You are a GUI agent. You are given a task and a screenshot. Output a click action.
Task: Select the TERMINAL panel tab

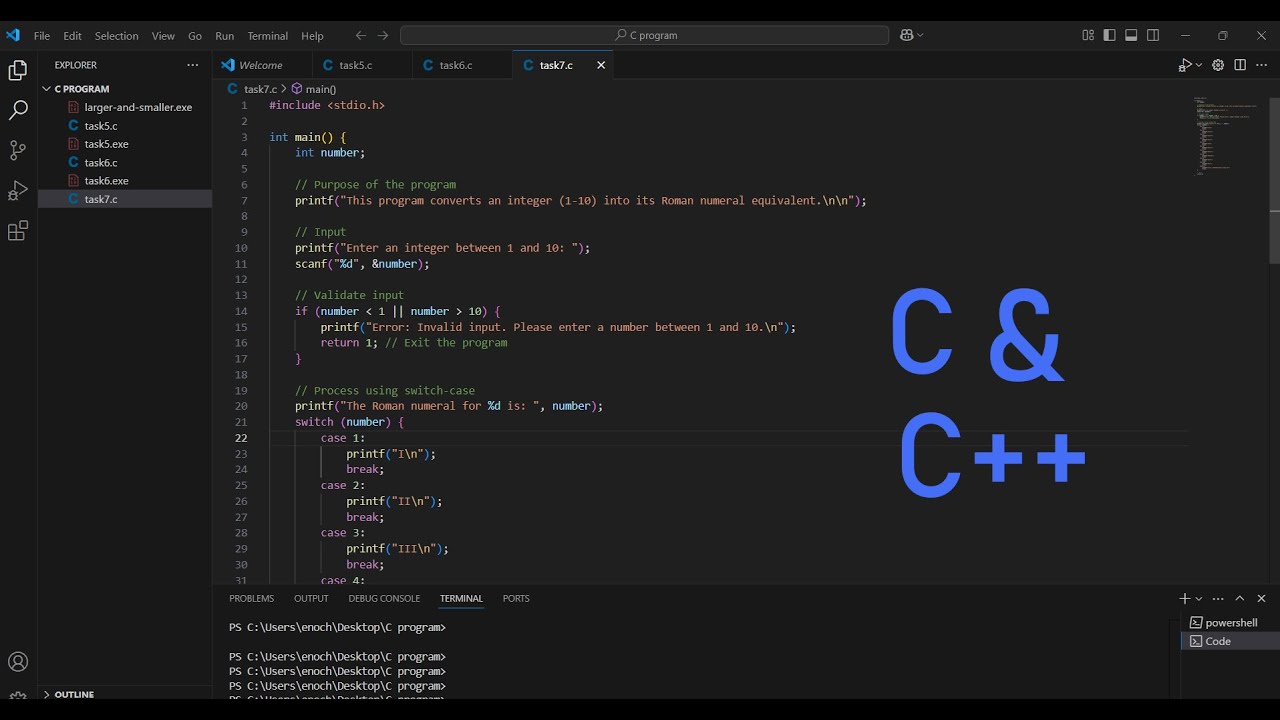pyautogui.click(x=461, y=598)
